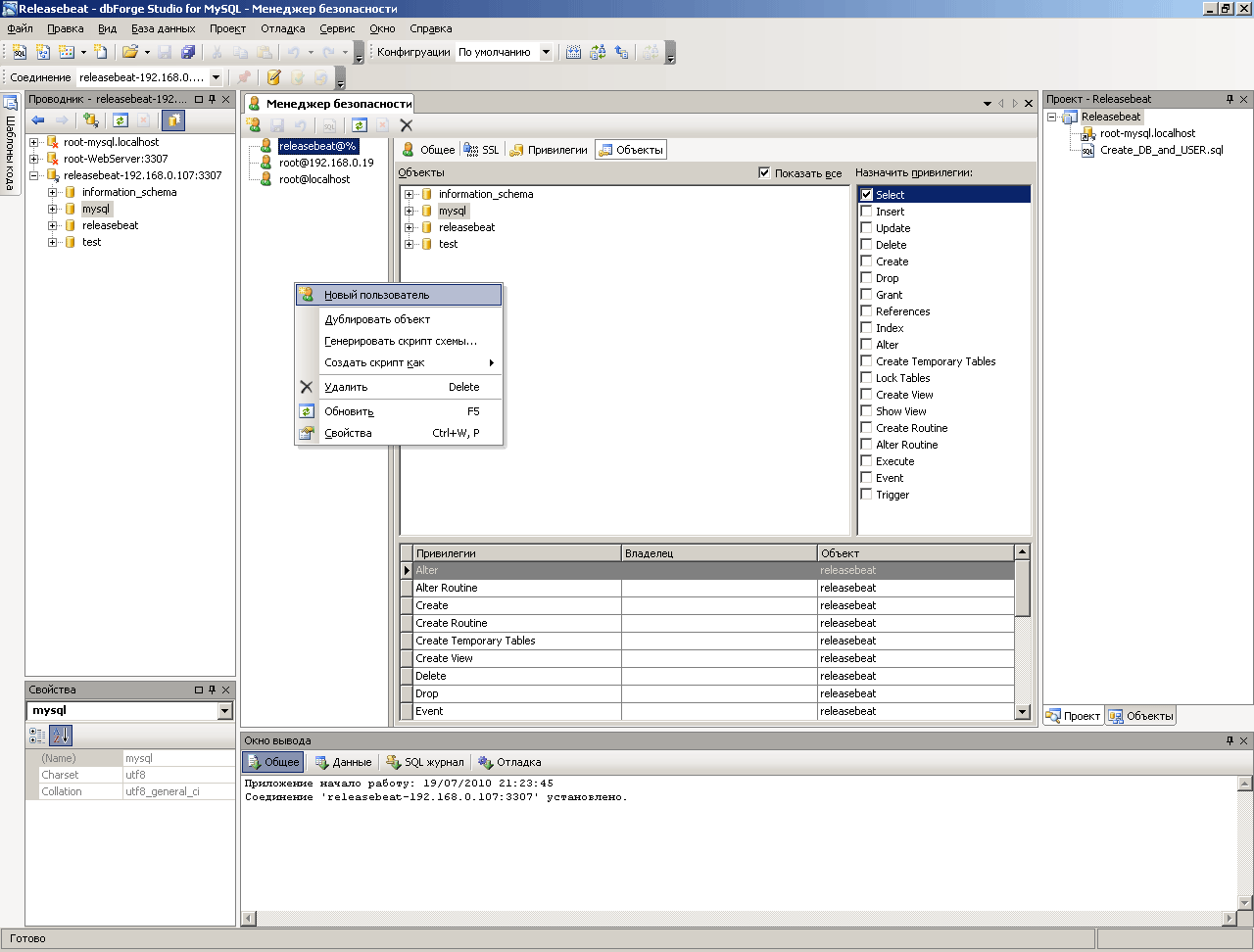Open the Конфигурации dropdown

[546, 52]
